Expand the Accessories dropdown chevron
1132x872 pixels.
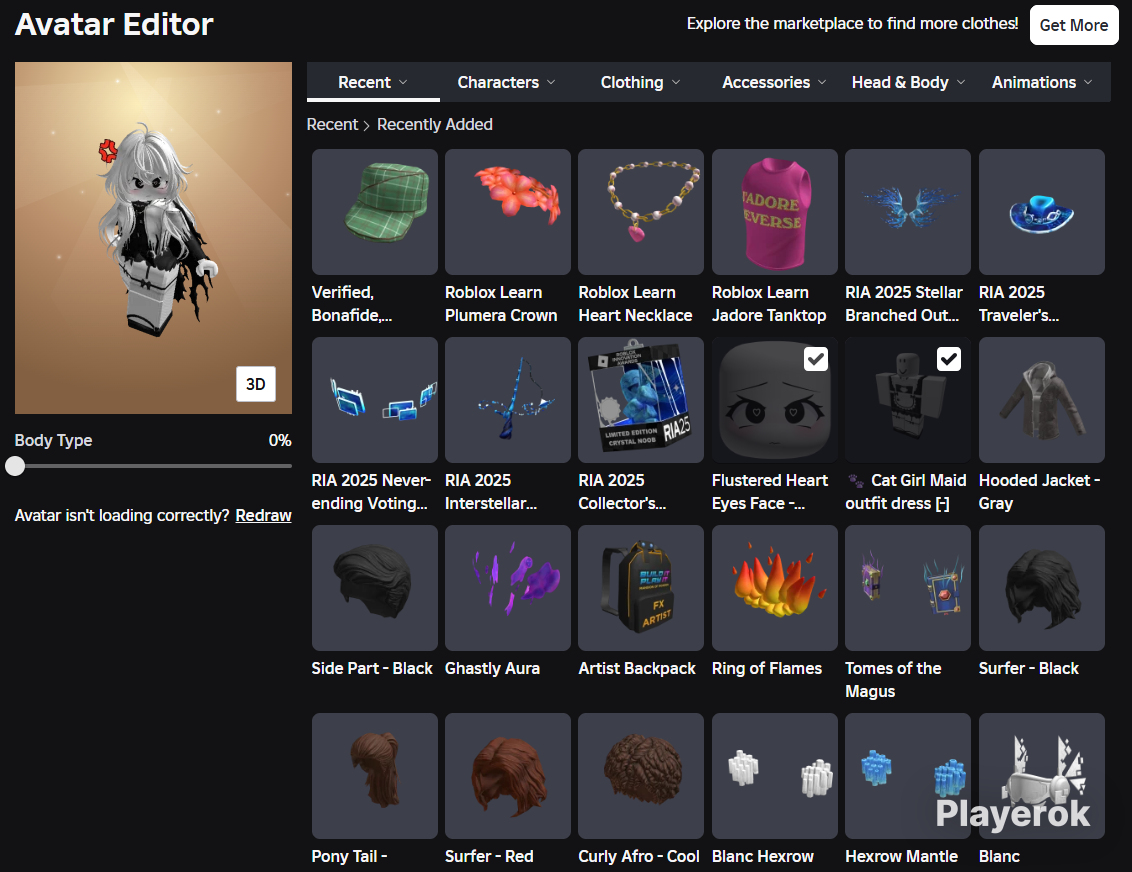pos(822,82)
